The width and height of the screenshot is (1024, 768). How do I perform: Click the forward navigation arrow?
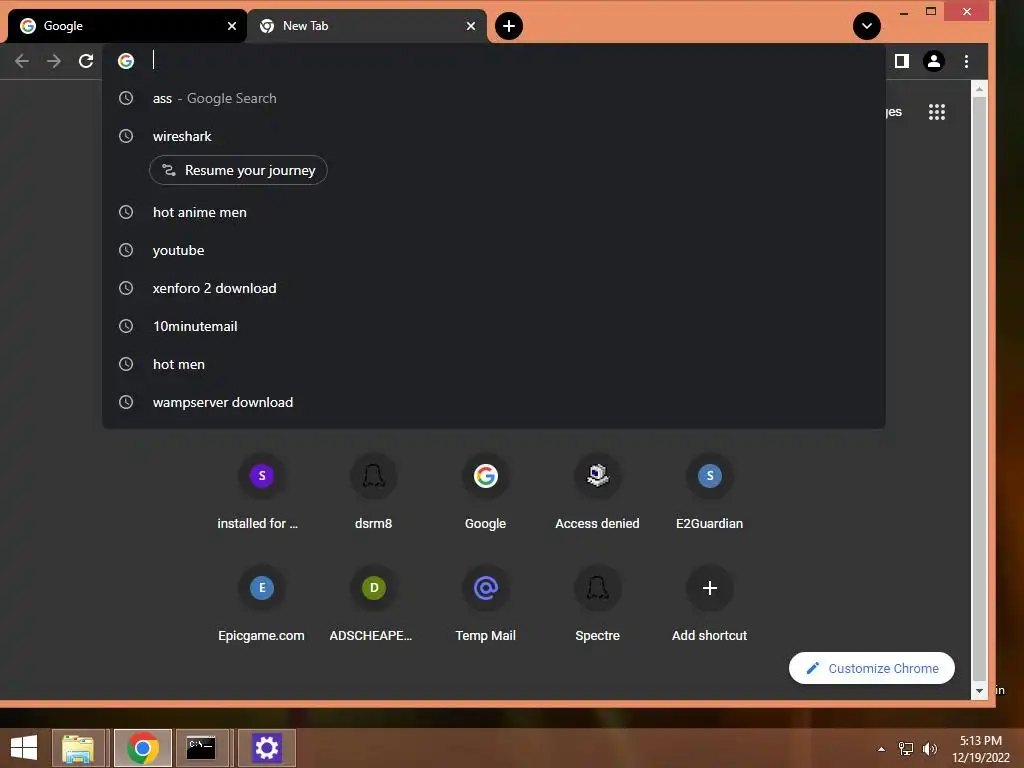[x=54, y=61]
